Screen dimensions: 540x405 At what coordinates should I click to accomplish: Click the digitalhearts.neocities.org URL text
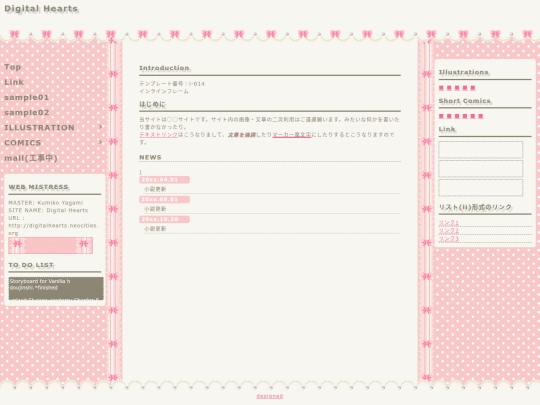53,229
